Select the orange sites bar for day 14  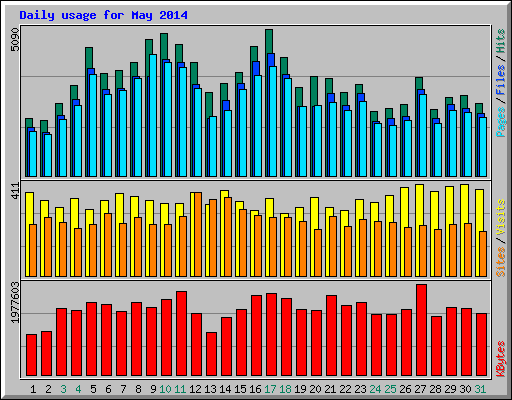tap(228, 237)
